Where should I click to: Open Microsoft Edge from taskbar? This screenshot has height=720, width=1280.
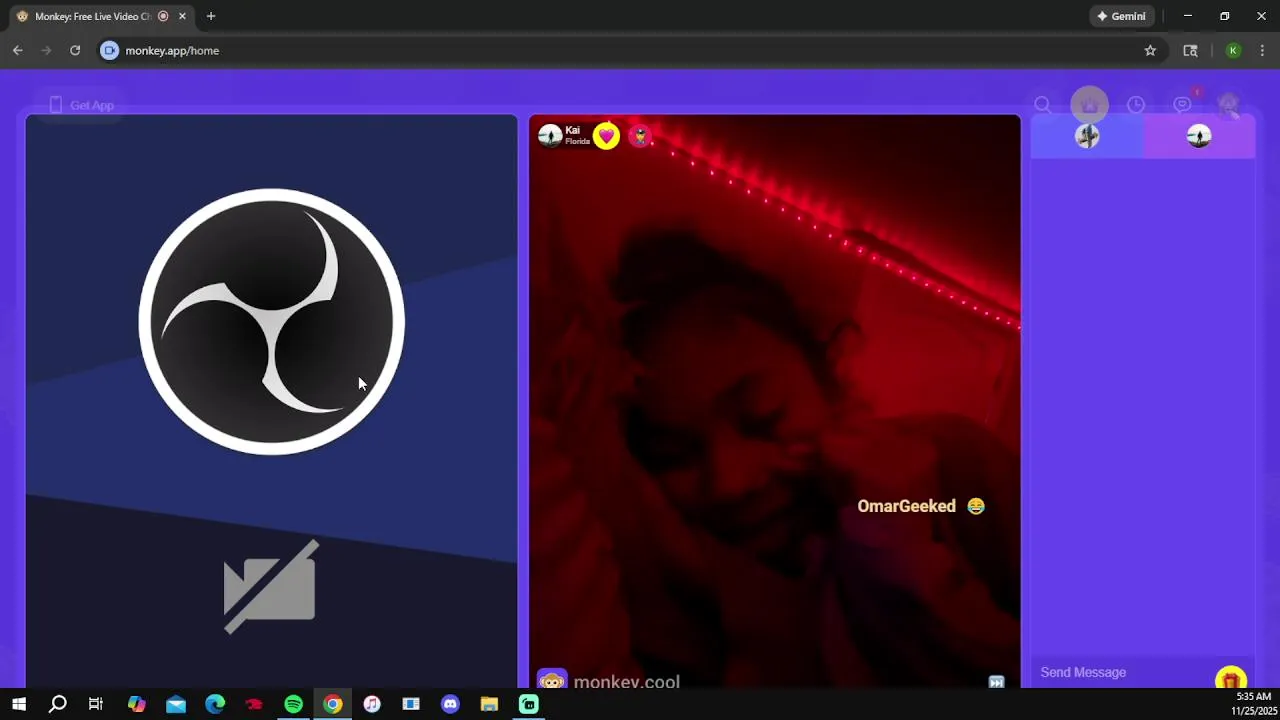pos(215,704)
